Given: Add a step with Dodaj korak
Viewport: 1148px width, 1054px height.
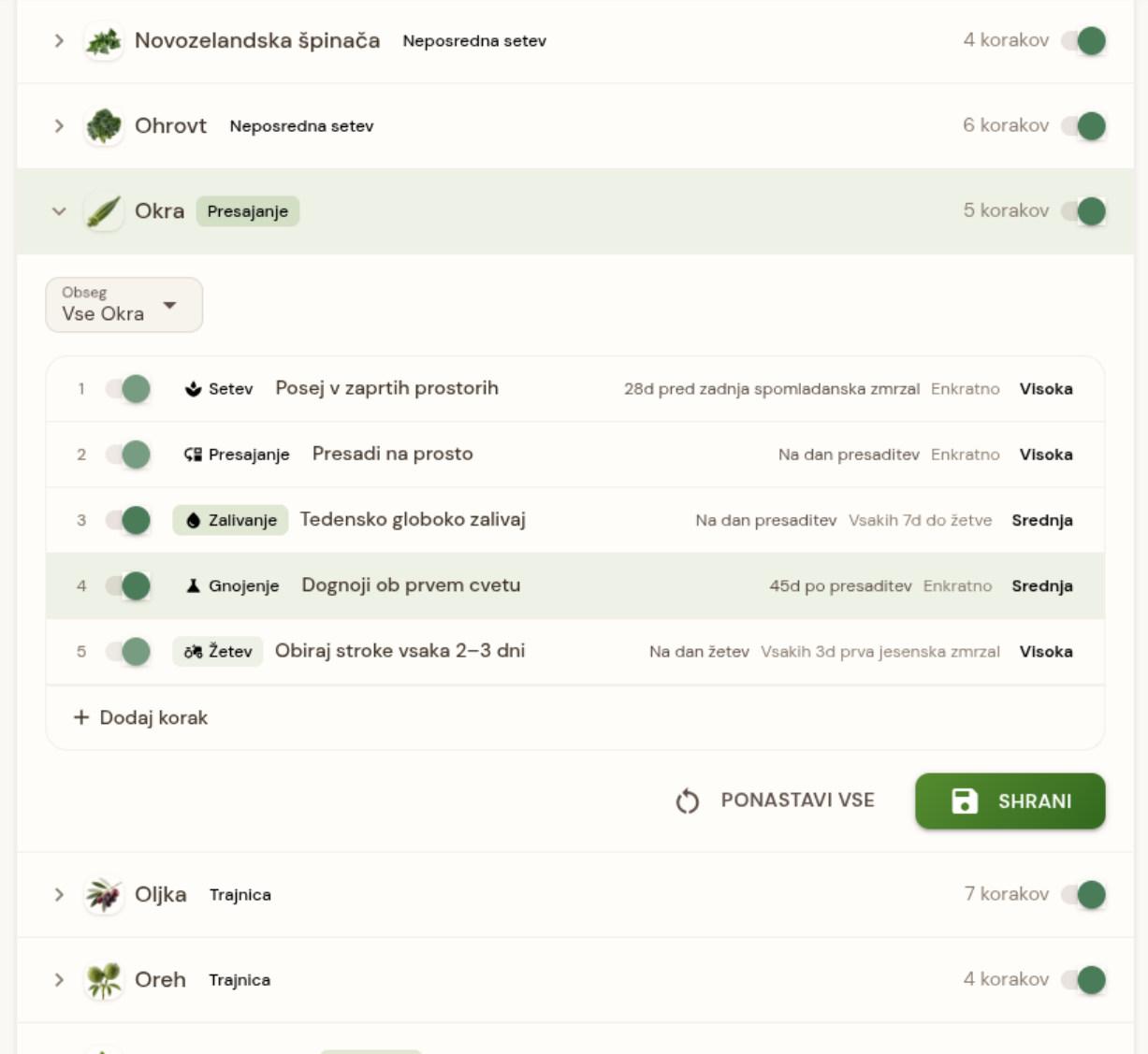Looking at the screenshot, I should point(140,717).
